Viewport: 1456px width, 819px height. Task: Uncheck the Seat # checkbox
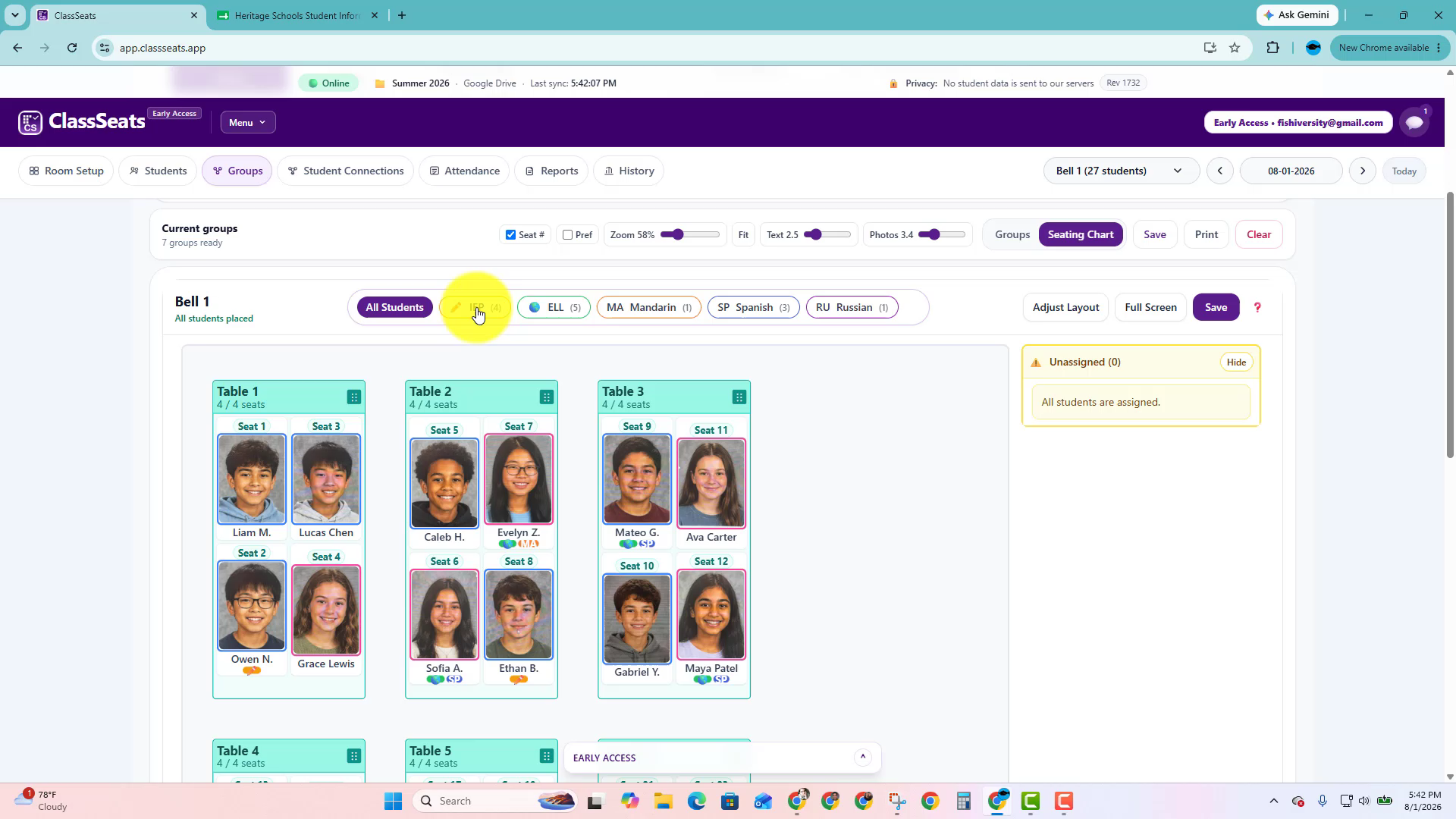tap(511, 234)
